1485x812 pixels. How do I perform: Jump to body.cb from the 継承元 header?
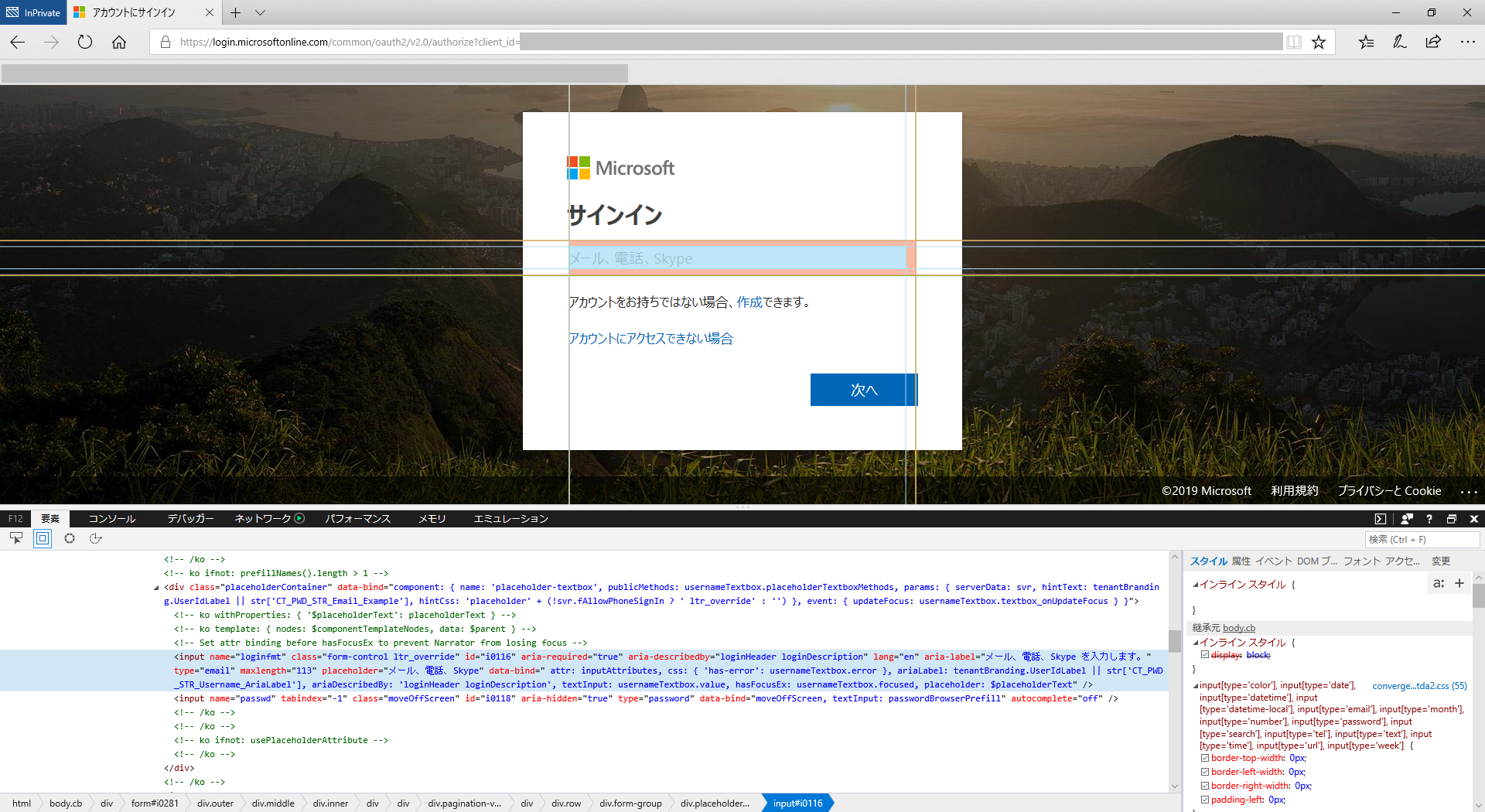click(1239, 628)
